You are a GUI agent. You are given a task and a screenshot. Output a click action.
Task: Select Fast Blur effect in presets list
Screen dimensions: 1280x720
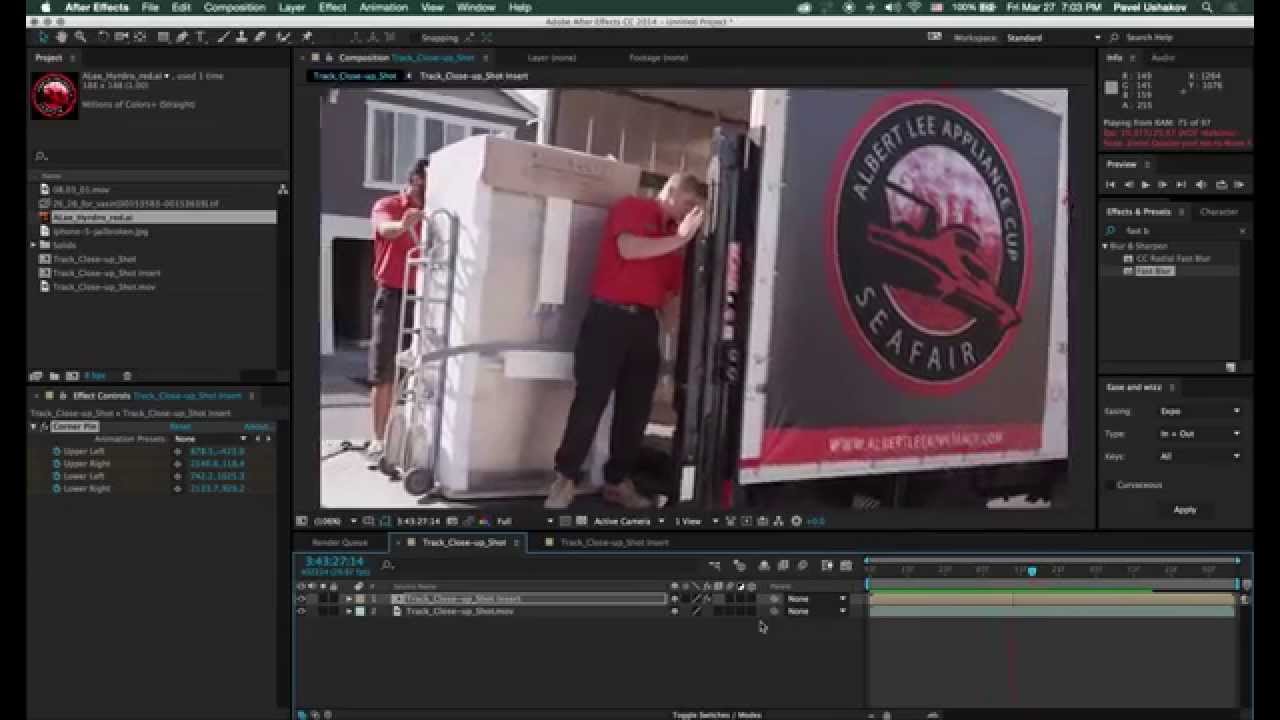click(1154, 271)
